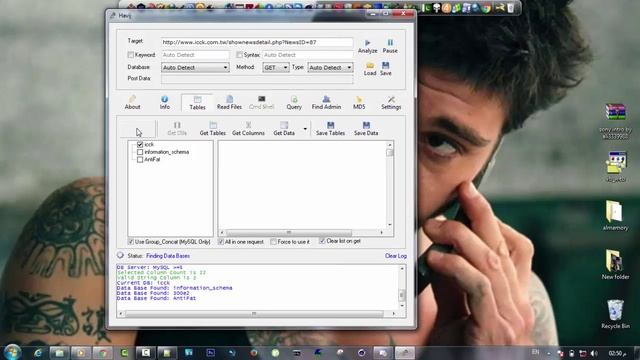
Task: Click the log pane vertical scrollbar
Action: 402,287
